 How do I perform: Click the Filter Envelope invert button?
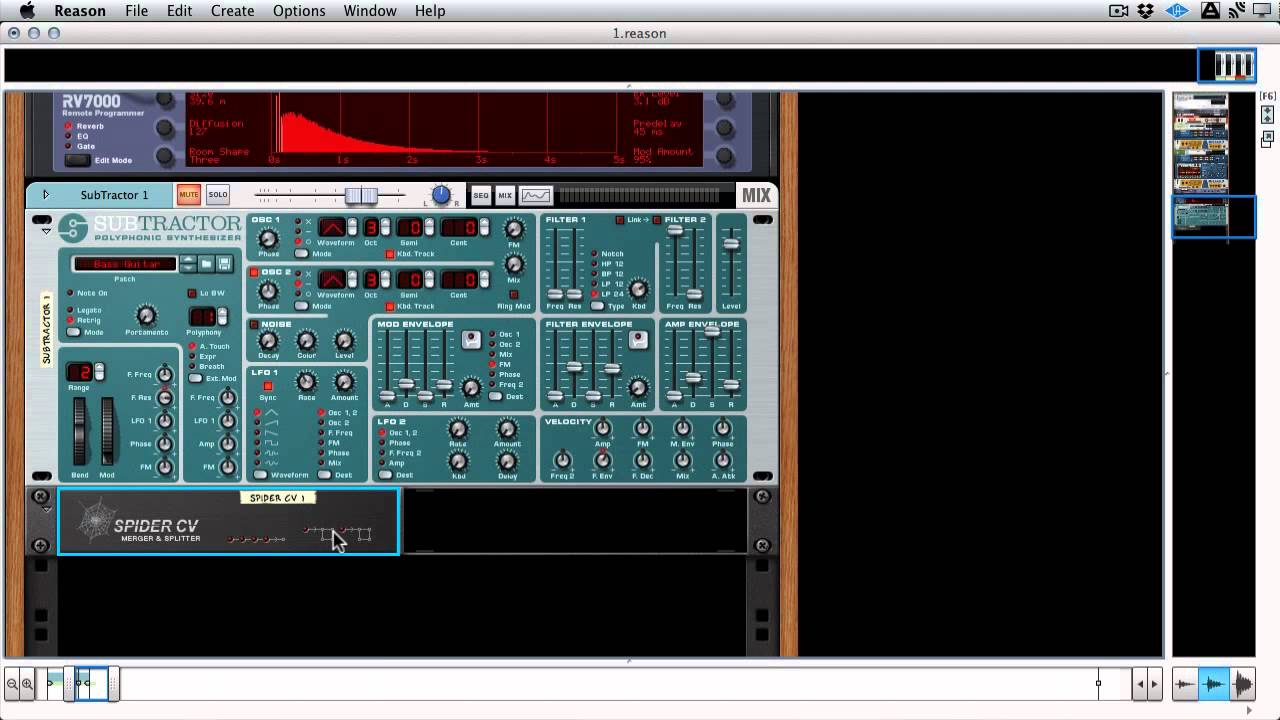[x=638, y=340]
